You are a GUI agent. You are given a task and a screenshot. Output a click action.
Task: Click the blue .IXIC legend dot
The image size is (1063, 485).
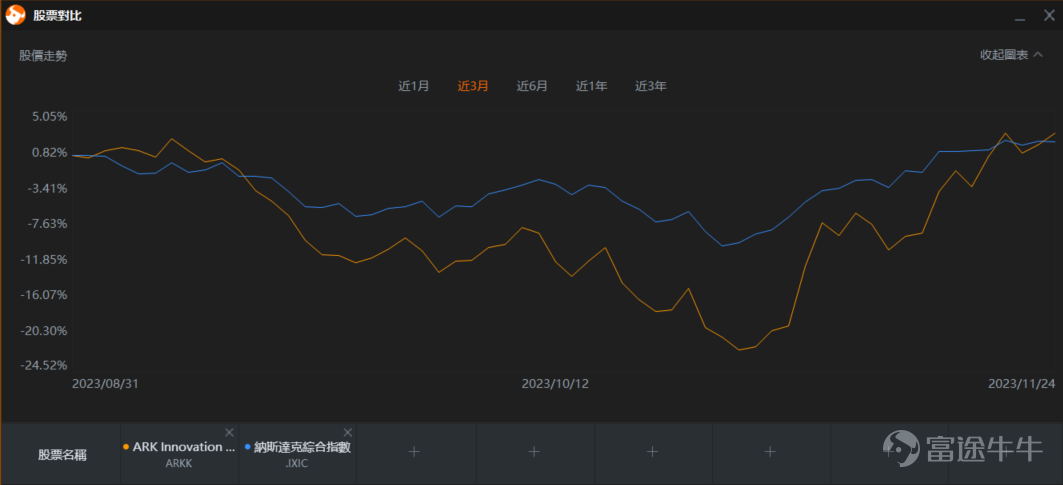coord(247,447)
